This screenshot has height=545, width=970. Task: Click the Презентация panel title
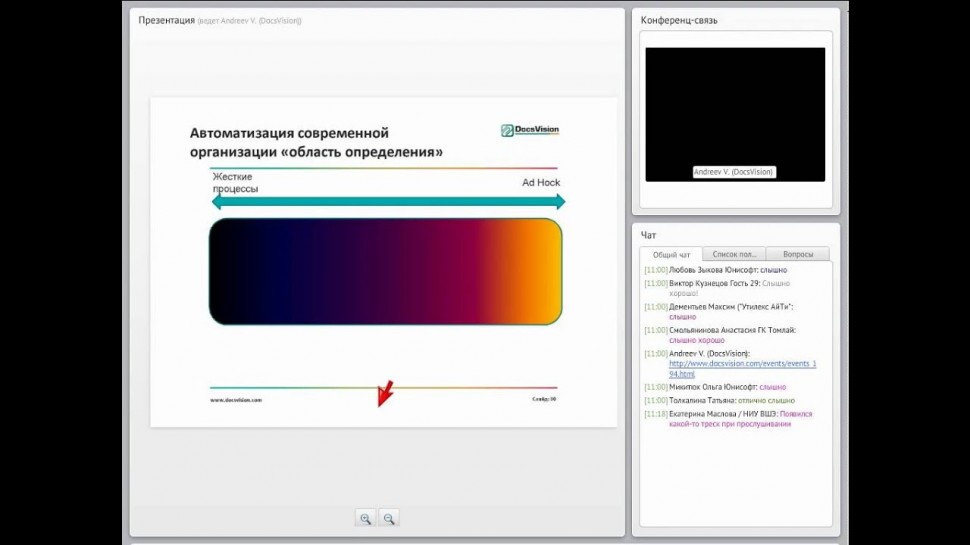166,20
